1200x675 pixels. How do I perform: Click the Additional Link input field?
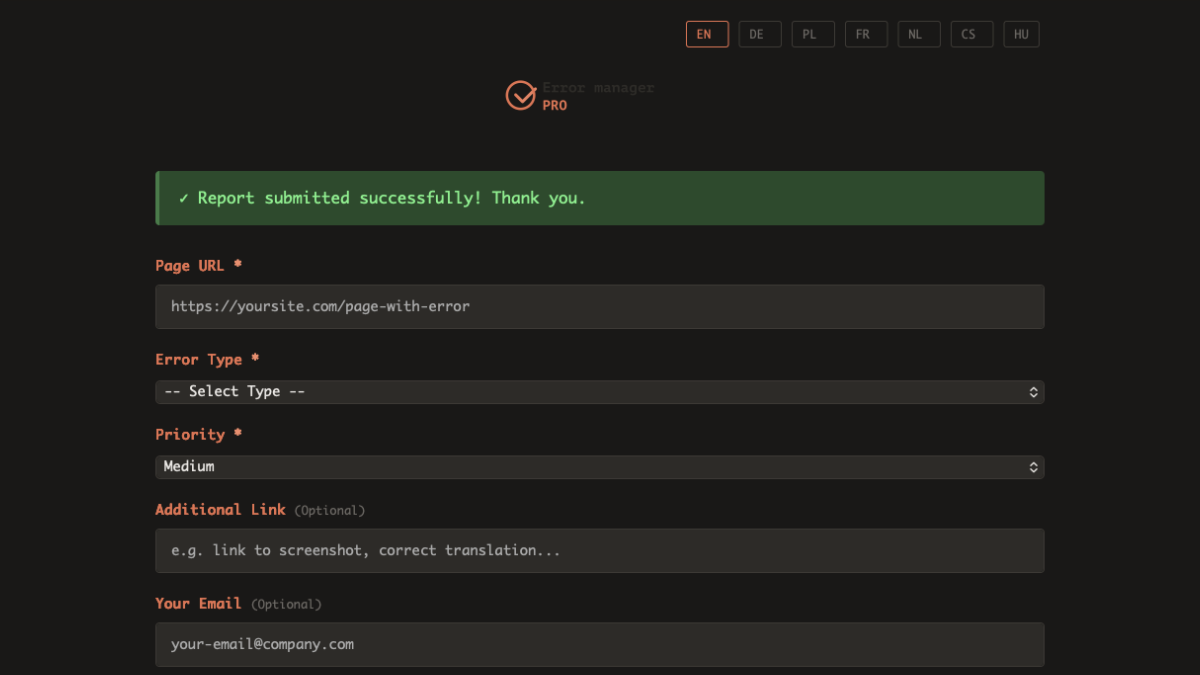click(x=600, y=550)
